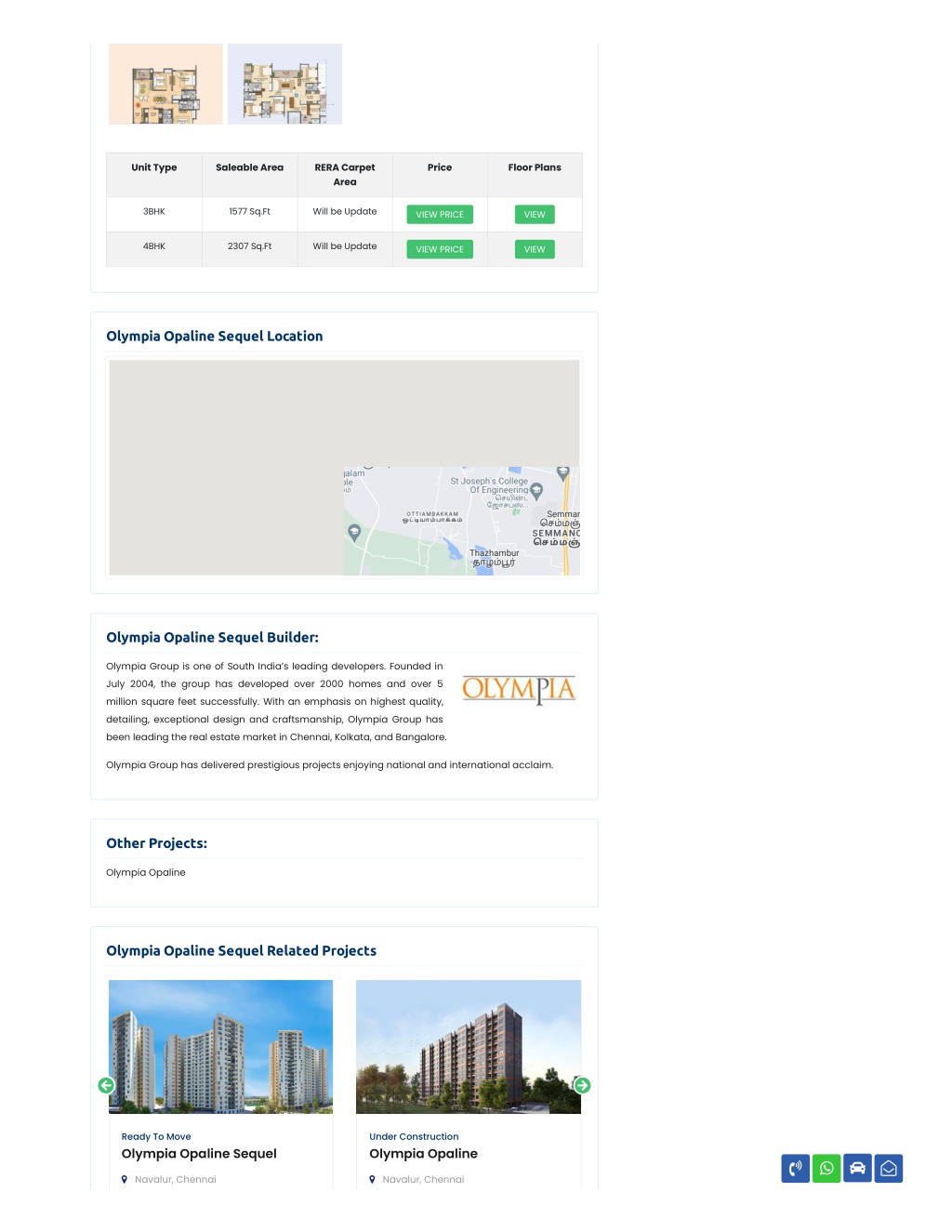Click VIEW PRICE for 3BHK
Viewport: 952px width, 1232px height.
click(440, 215)
